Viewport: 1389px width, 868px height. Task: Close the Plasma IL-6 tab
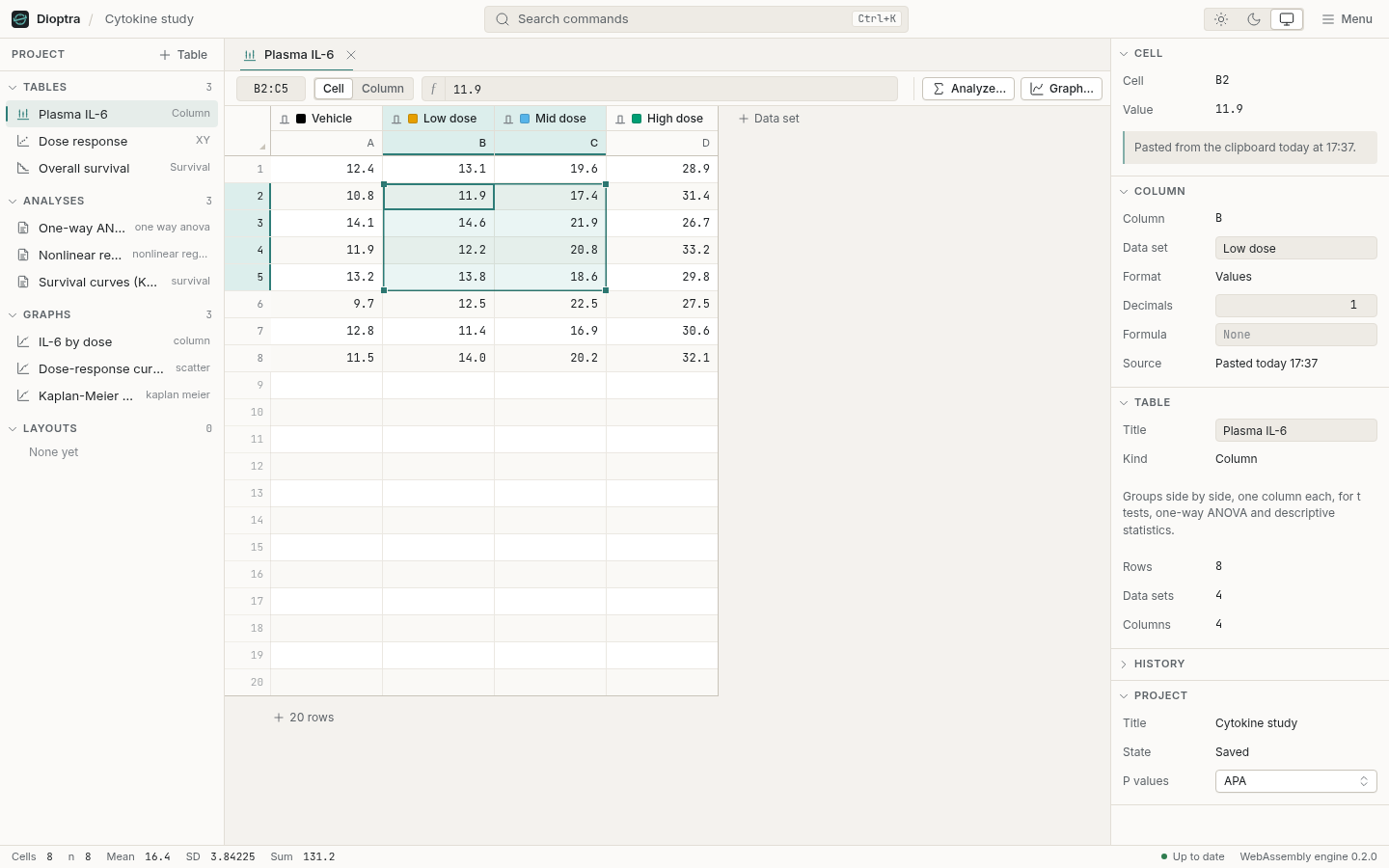[x=351, y=55]
